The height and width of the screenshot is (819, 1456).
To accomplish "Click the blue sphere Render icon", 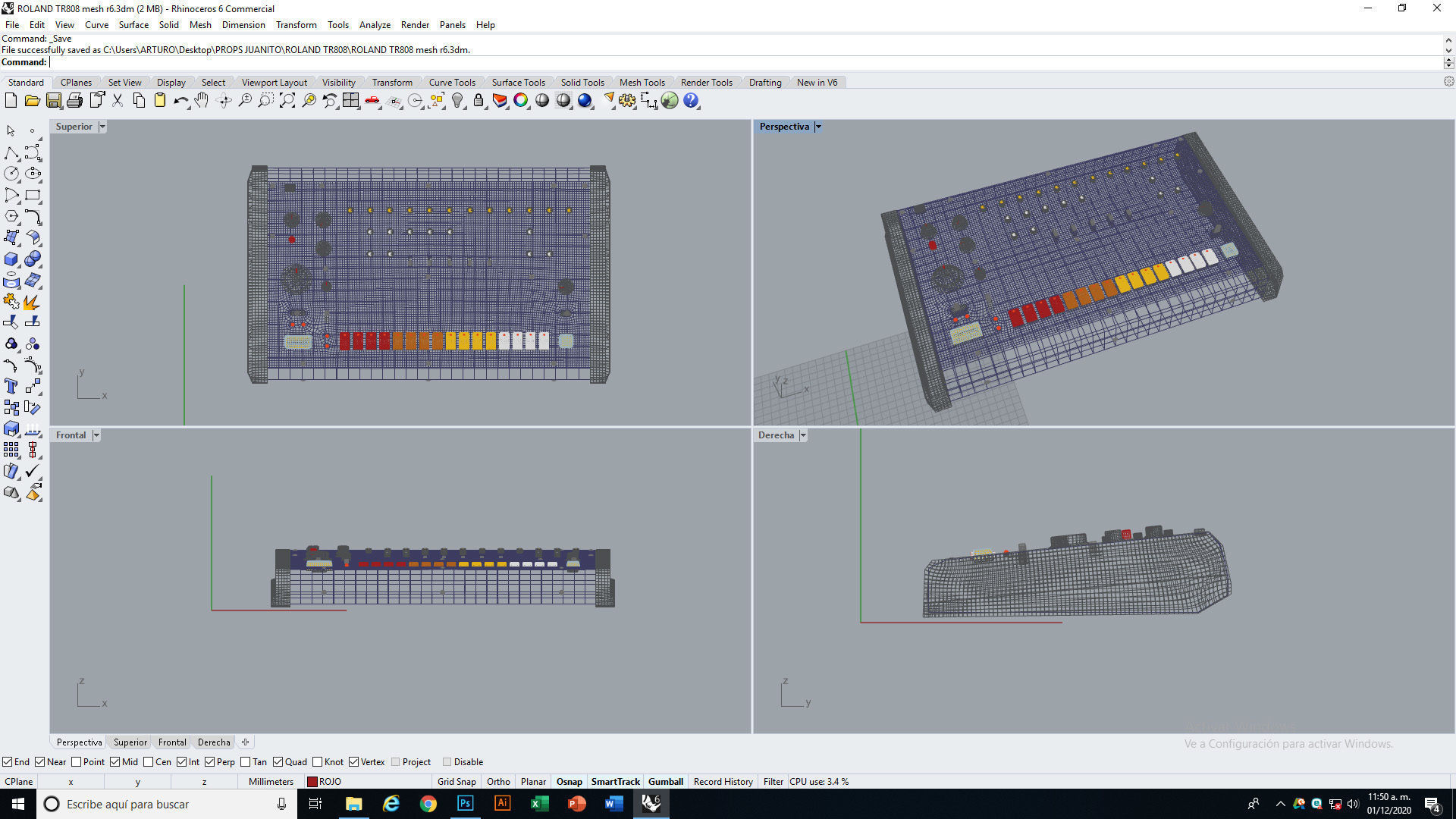I will click(585, 101).
